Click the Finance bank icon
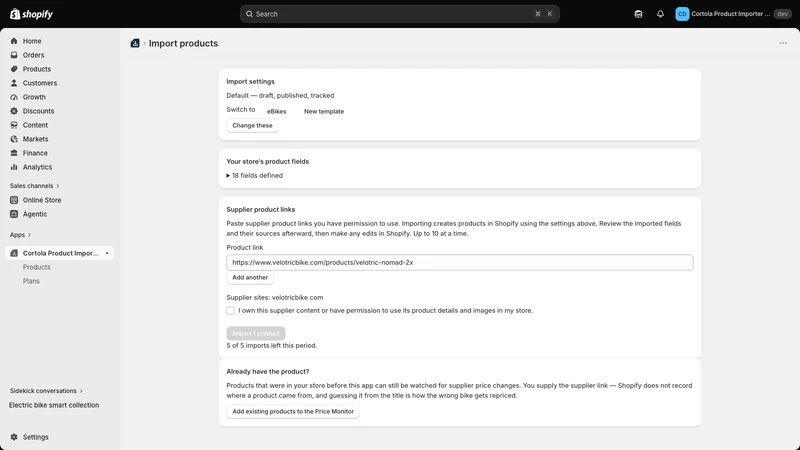Viewport: 800px width, 450px height. click(14, 153)
